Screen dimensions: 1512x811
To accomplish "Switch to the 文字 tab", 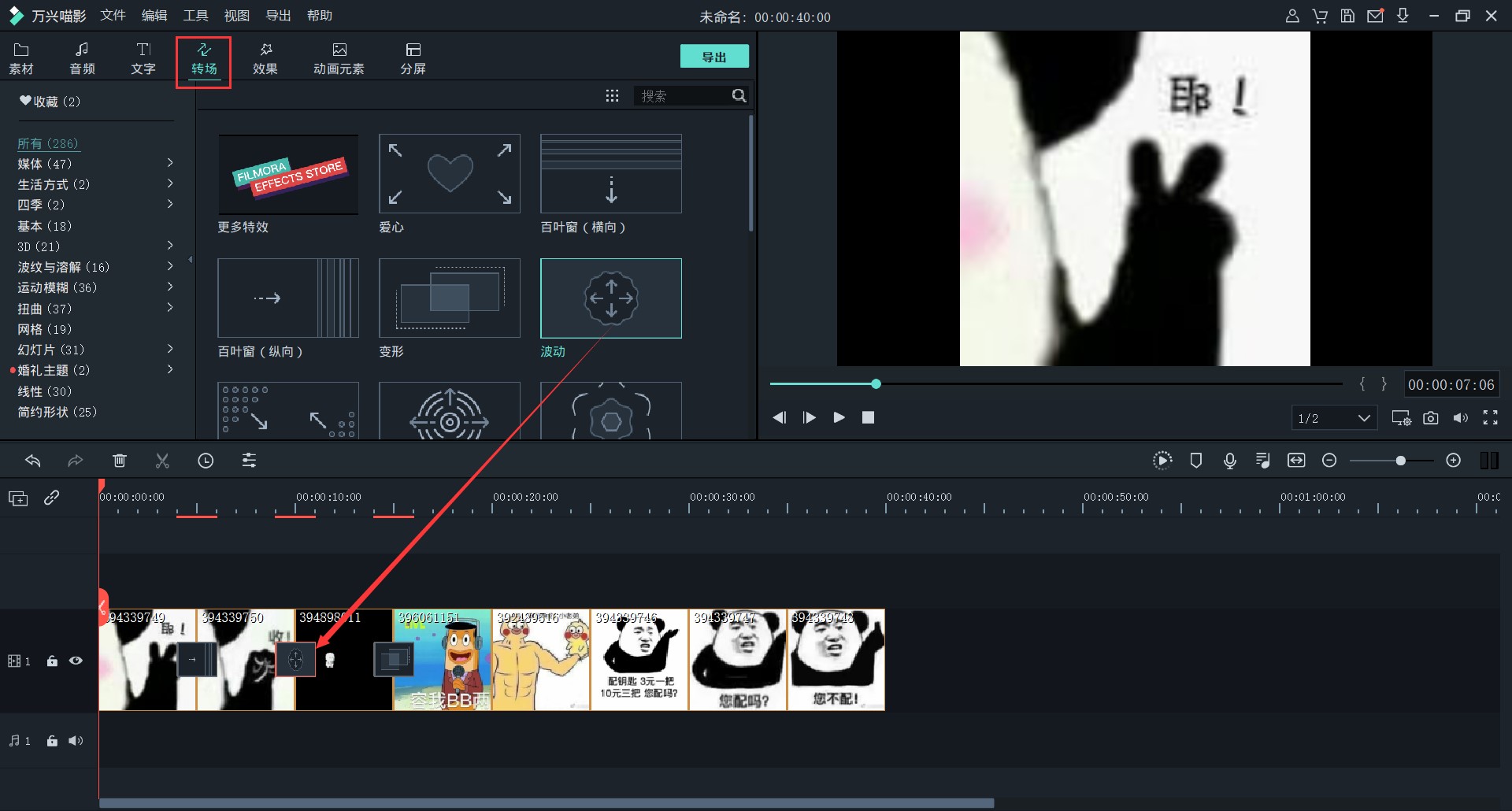I will pos(143,59).
